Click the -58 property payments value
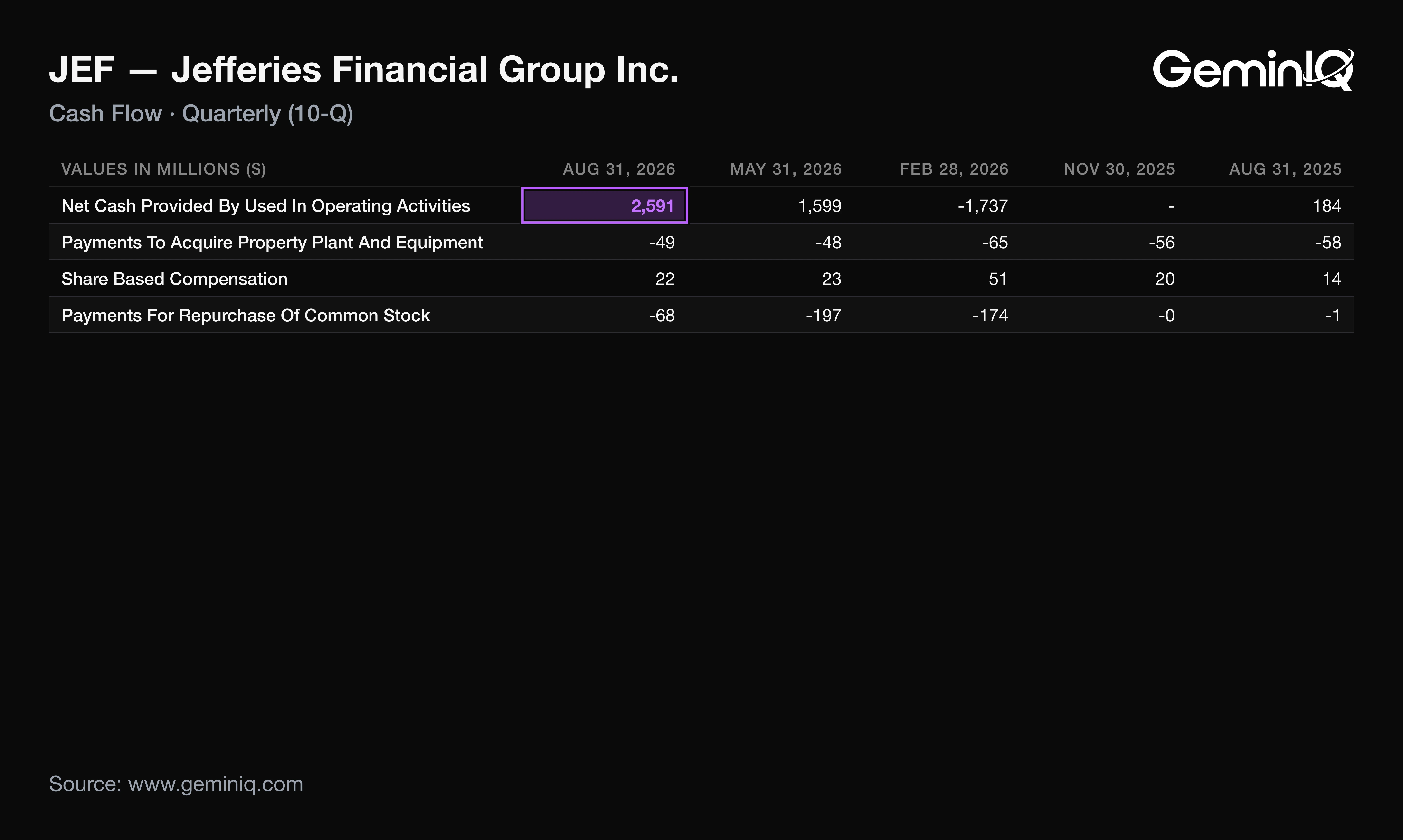The image size is (1403, 840). pyautogui.click(x=1328, y=242)
